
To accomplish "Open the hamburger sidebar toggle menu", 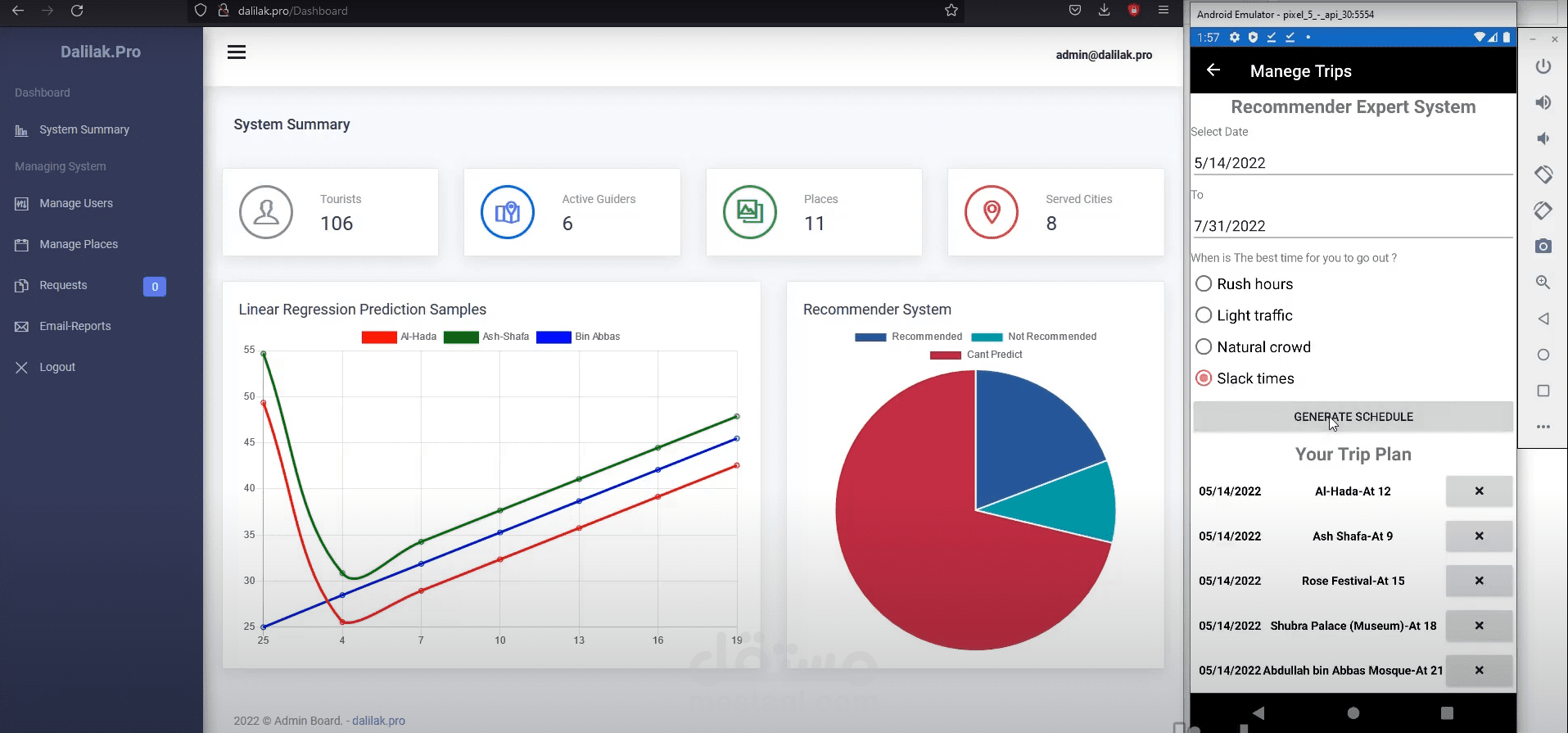I will coord(237,52).
